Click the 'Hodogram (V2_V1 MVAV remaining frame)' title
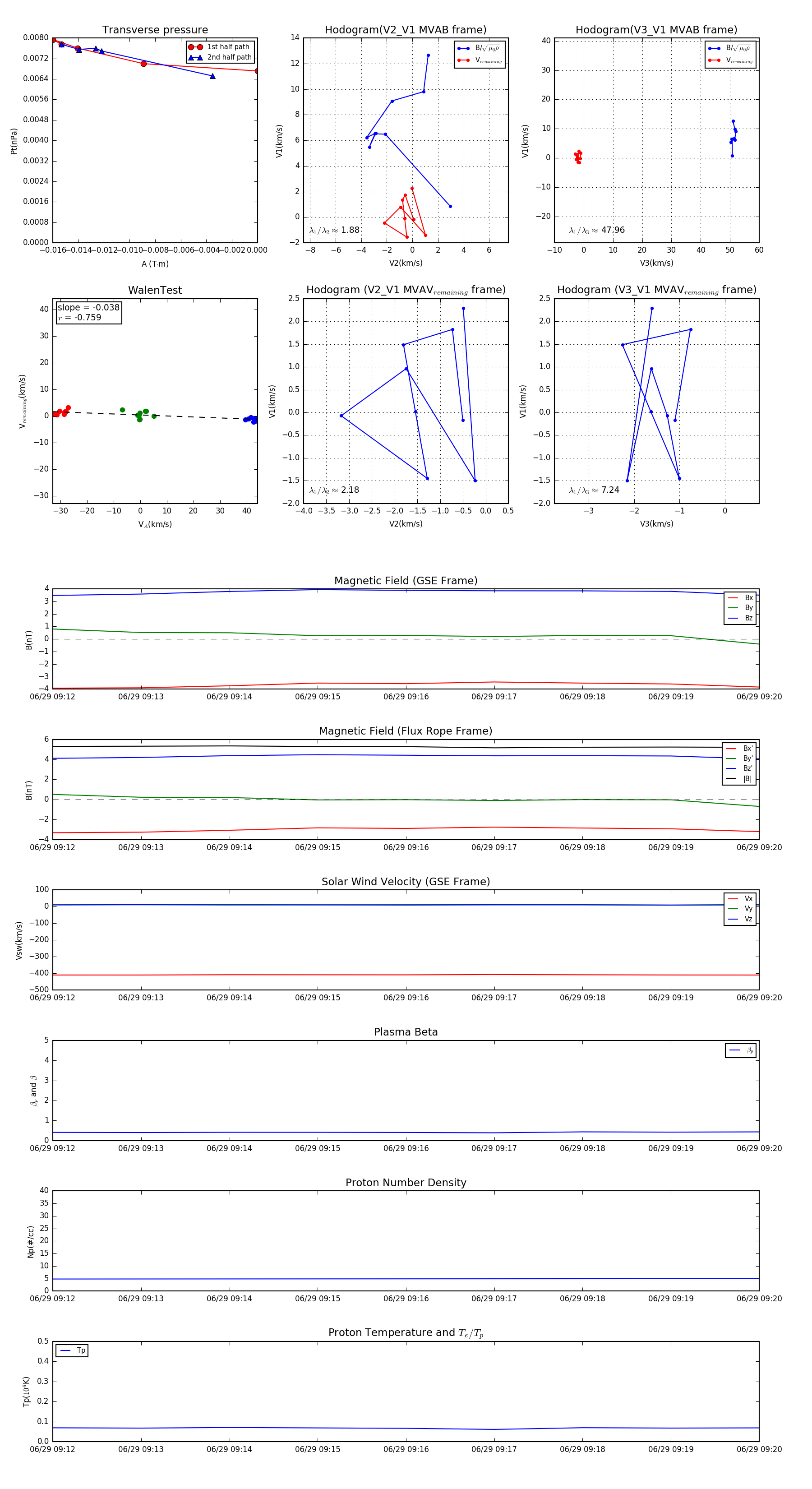The width and height of the screenshot is (812, 1489). (x=406, y=290)
